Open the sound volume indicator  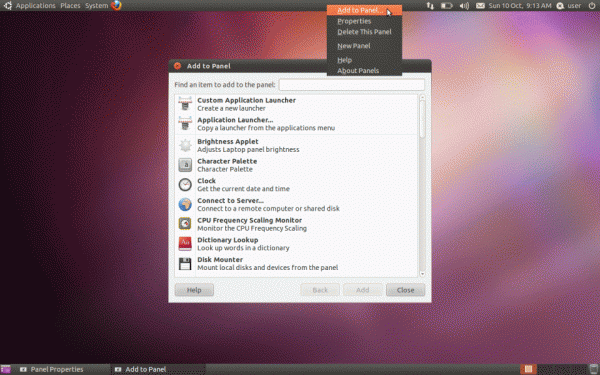click(464, 6)
